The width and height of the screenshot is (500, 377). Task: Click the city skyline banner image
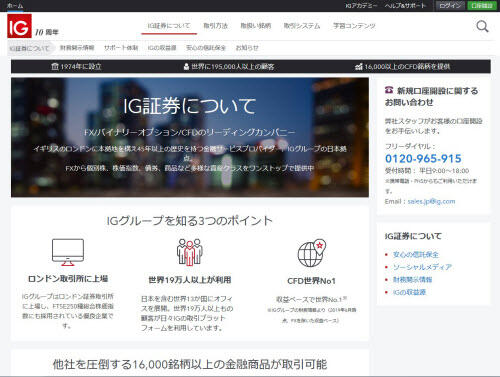190,137
